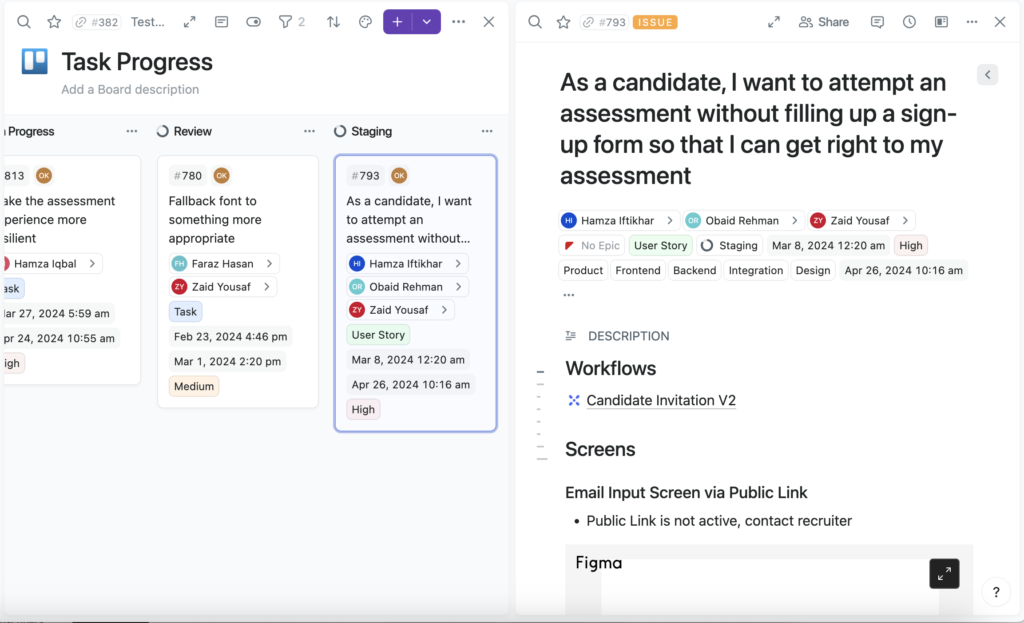This screenshot has width=1024, height=623.
Task: Star the Task Progress board
Action: pos(54,22)
